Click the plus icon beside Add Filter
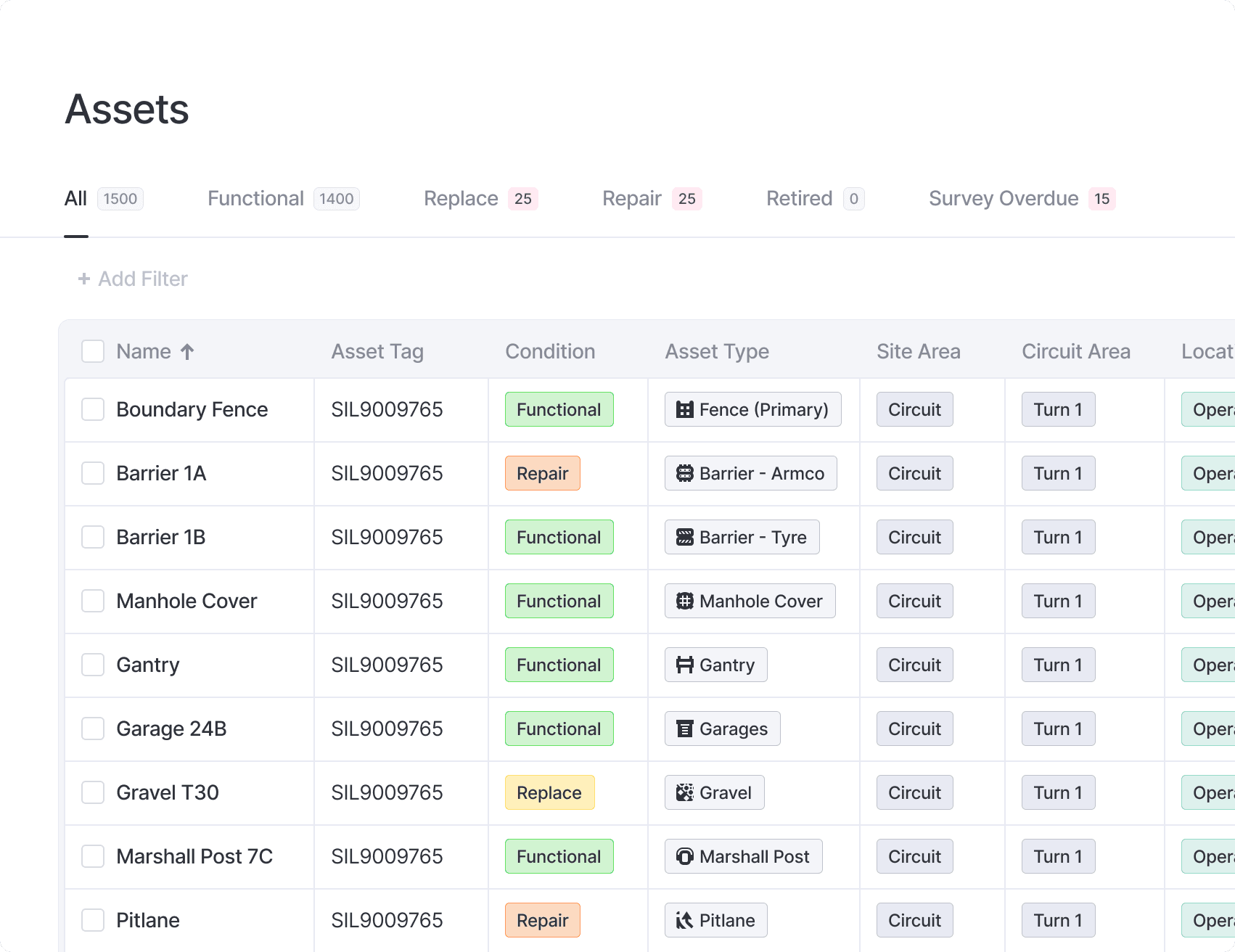The height and width of the screenshot is (952, 1235). (84, 279)
